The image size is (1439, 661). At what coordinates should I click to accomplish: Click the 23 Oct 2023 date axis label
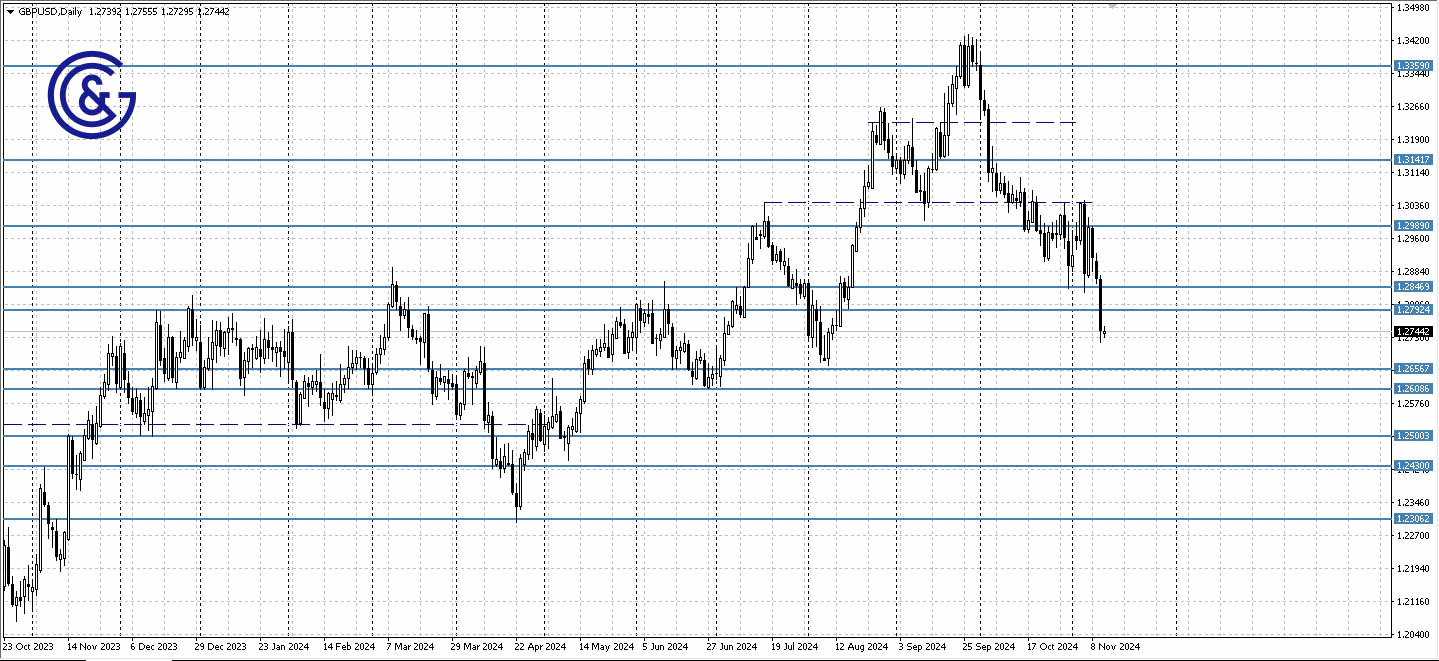coord(28,646)
